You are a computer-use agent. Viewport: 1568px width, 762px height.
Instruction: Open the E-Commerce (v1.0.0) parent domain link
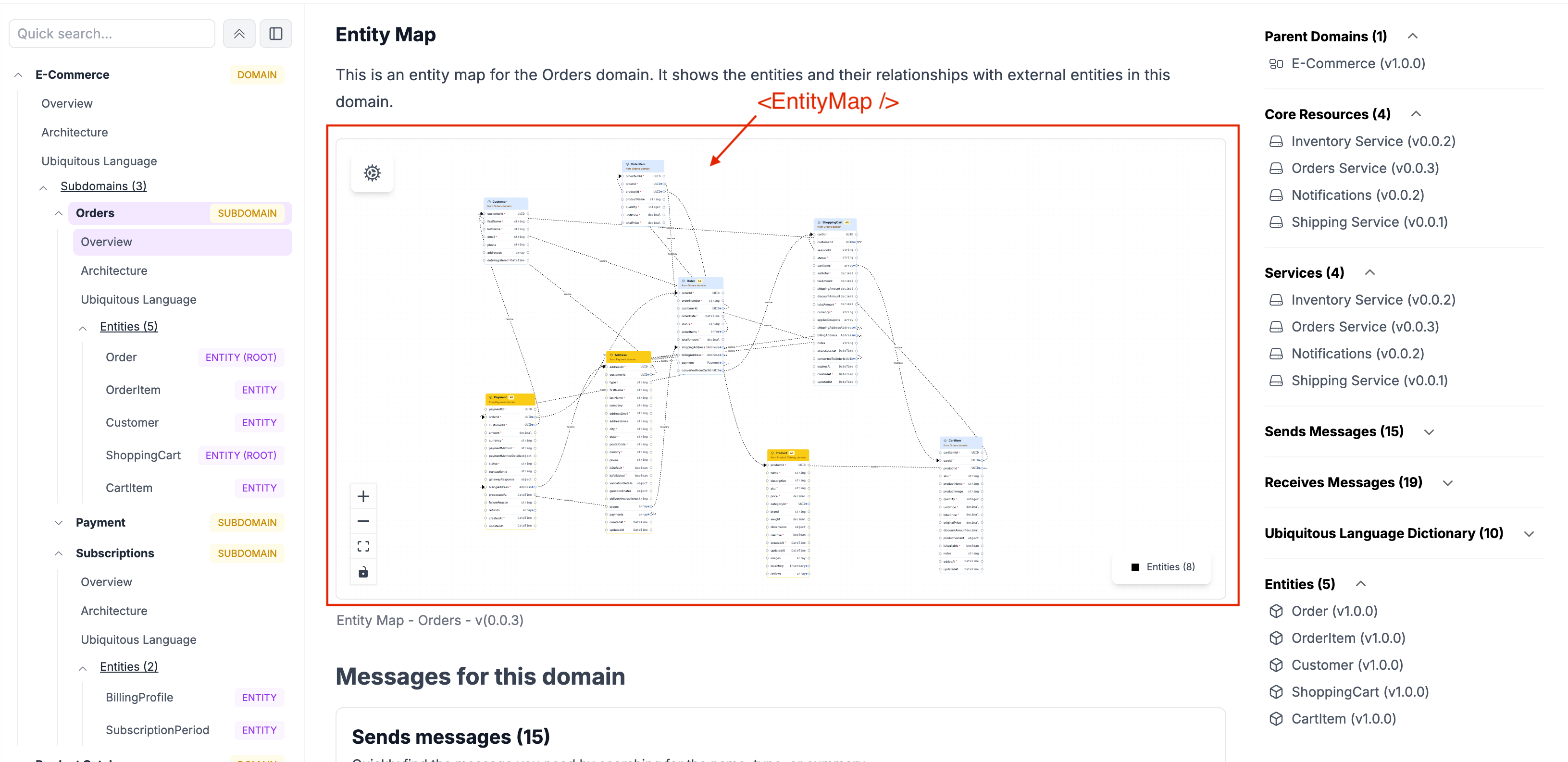[1358, 63]
